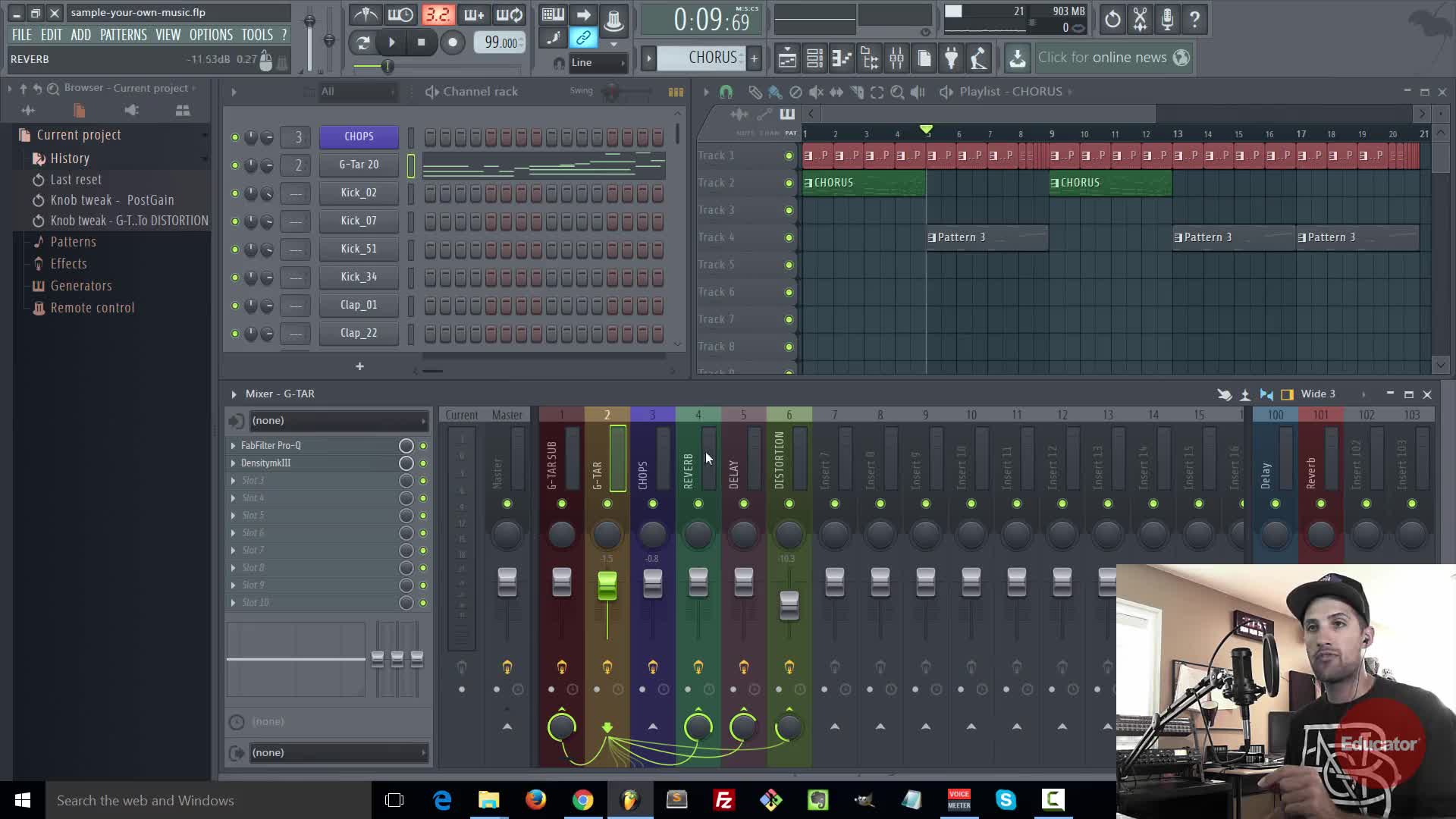Select the playlist Zoom tool
The width and height of the screenshot is (1456, 819).
point(897,92)
